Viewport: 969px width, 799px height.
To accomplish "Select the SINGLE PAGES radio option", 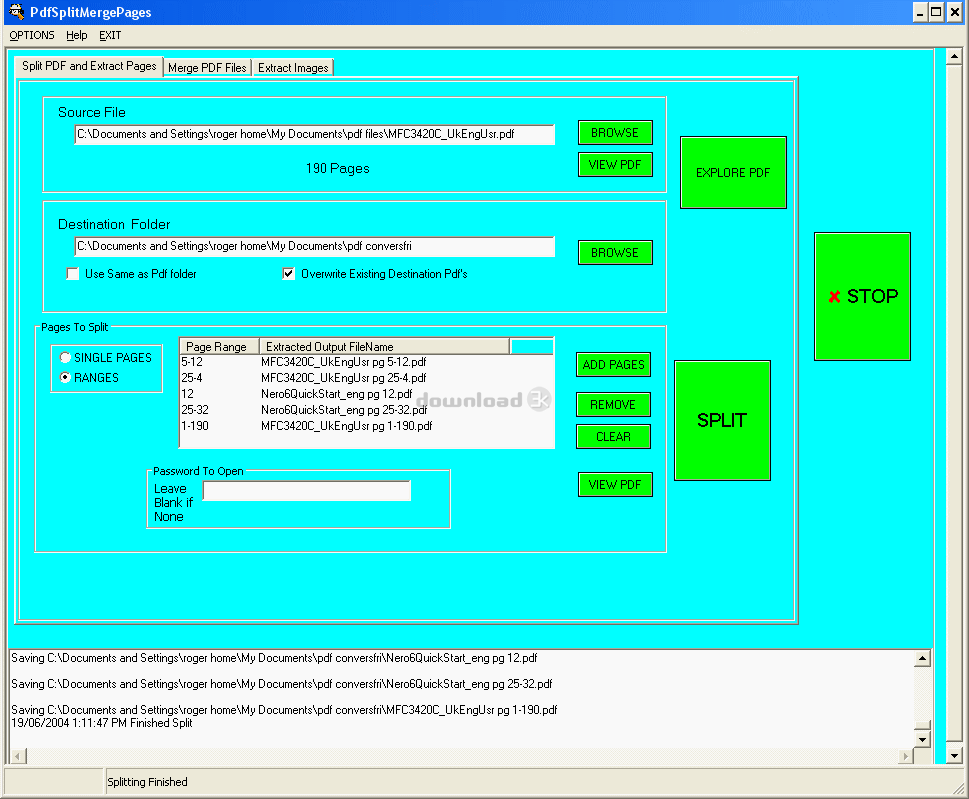I will point(66,357).
